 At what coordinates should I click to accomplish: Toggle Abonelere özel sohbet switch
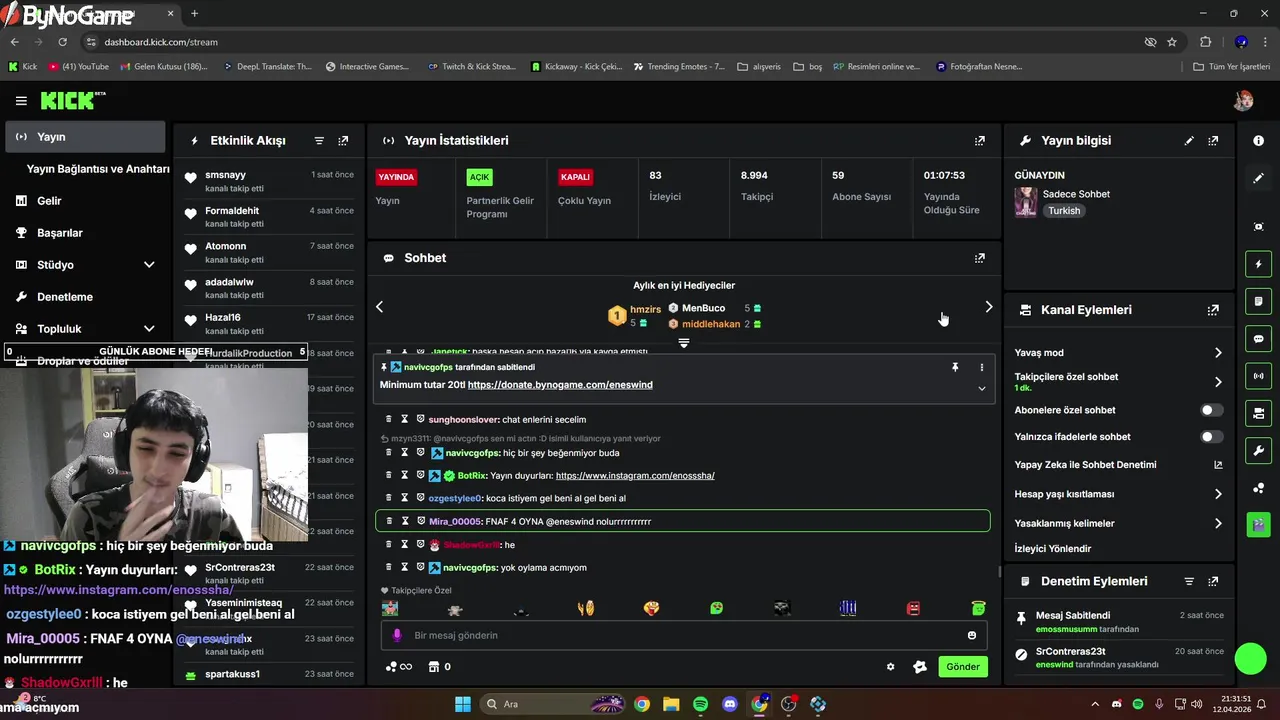pyautogui.click(x=1211, y=410)
